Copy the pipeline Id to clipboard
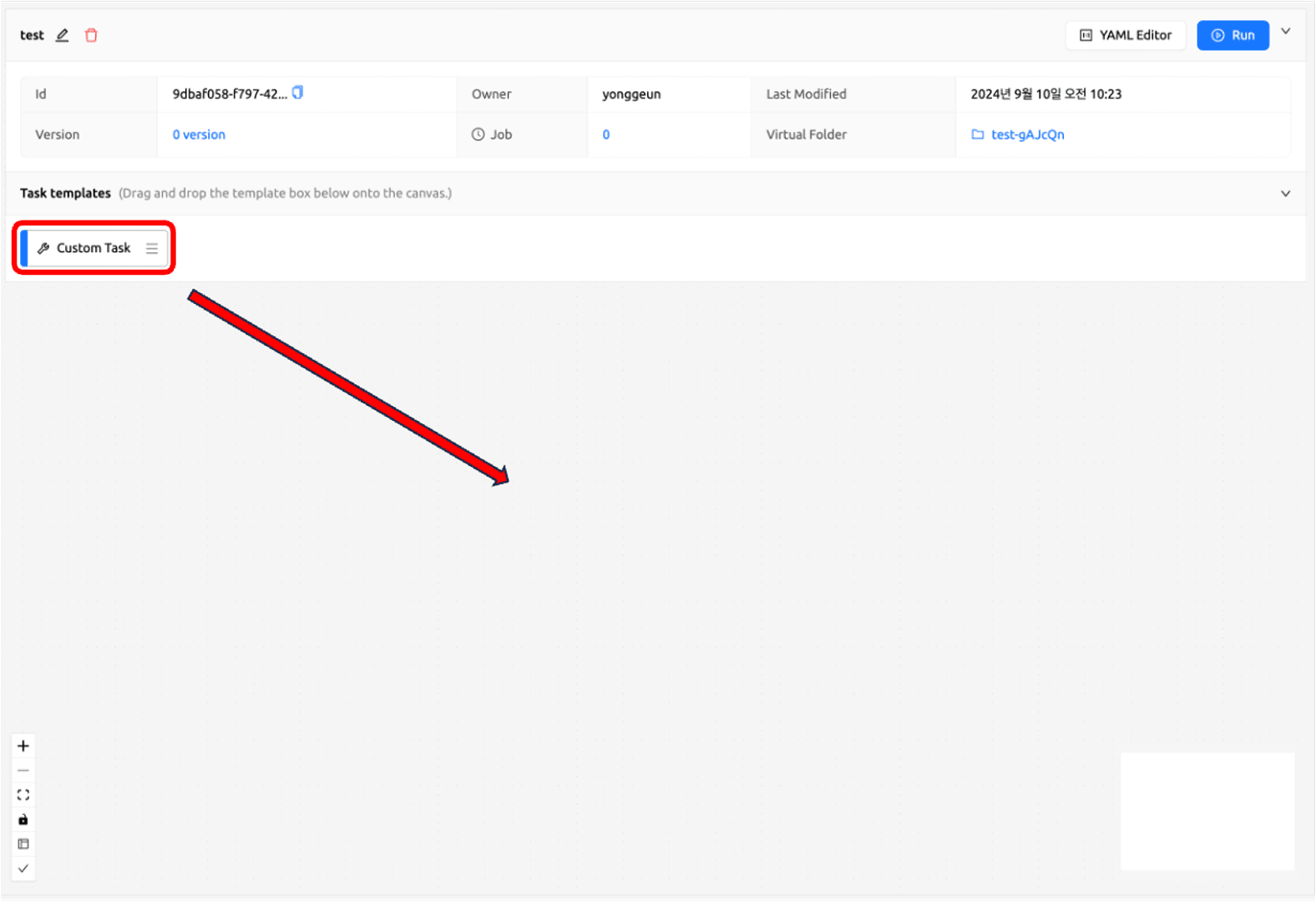Viewport: 1316px width, 902px height. (x=297, y=93)
